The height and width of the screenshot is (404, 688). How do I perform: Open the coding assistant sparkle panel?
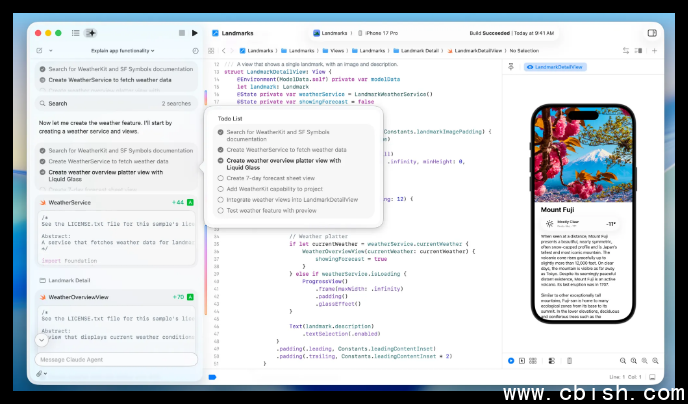tap(91, 33)
